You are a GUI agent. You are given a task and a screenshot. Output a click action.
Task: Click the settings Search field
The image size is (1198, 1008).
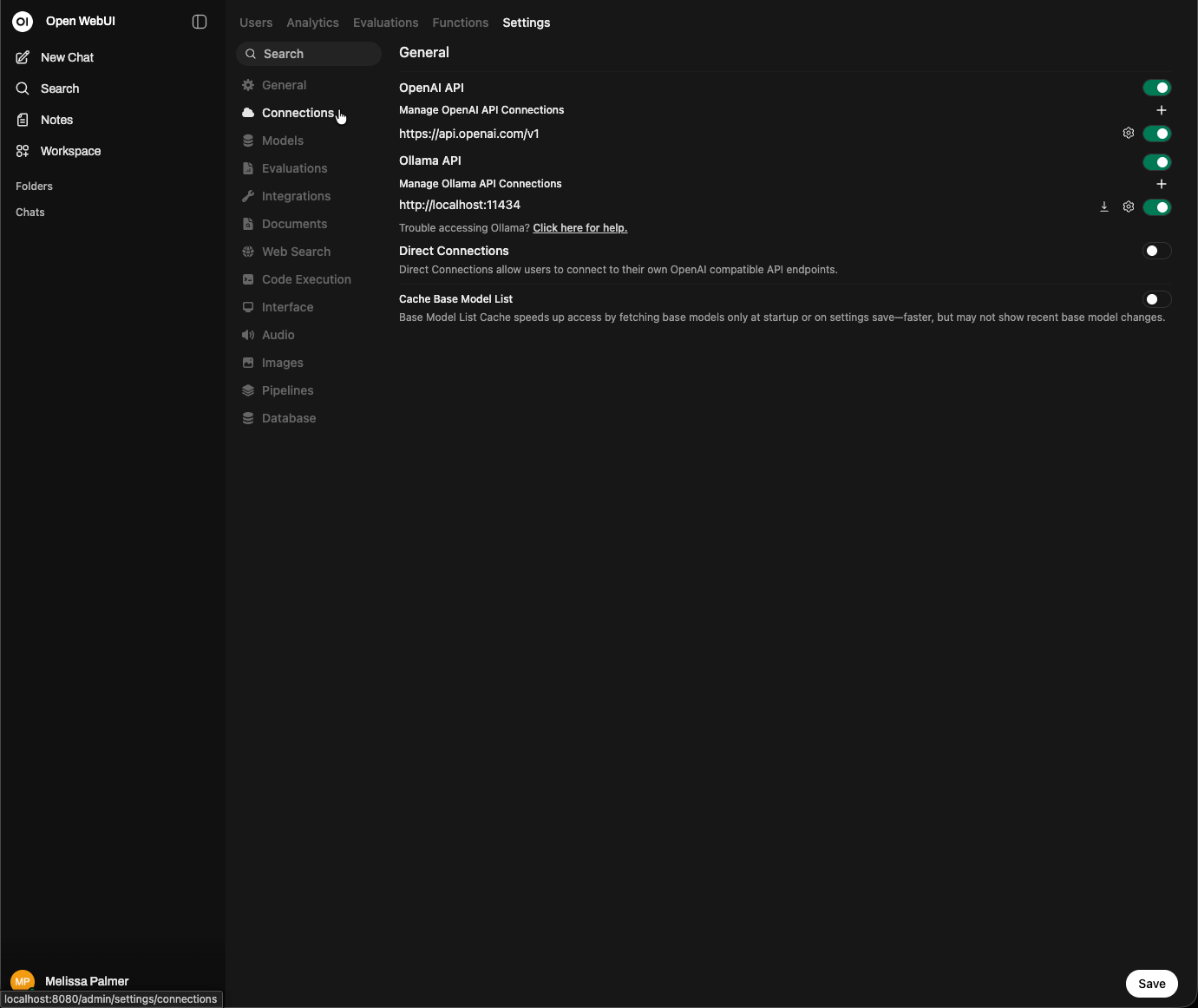308,53
